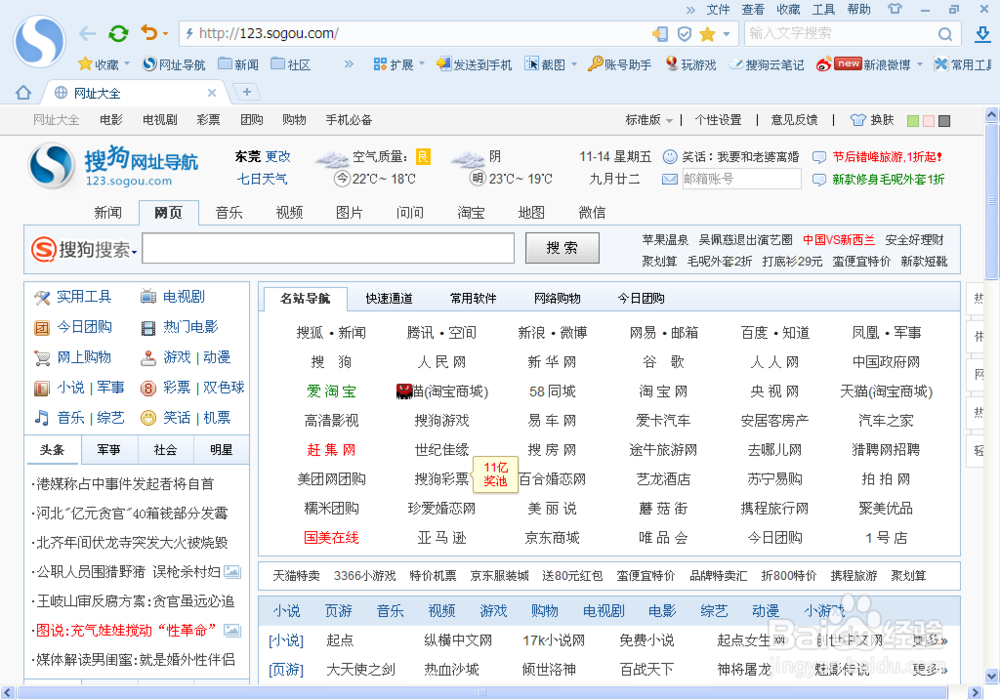
Task: Switch to the 图片 search tab
Action: click(349, 212)
